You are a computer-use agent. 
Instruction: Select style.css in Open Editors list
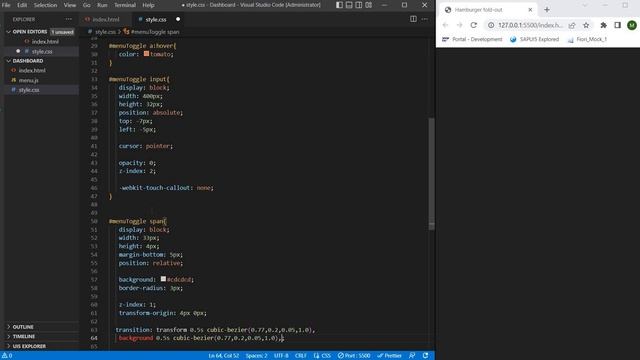(42, 51)
